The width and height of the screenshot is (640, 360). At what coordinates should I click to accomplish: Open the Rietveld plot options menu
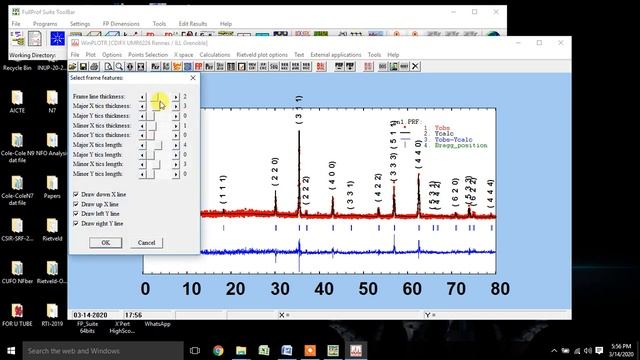click(262, 55)
